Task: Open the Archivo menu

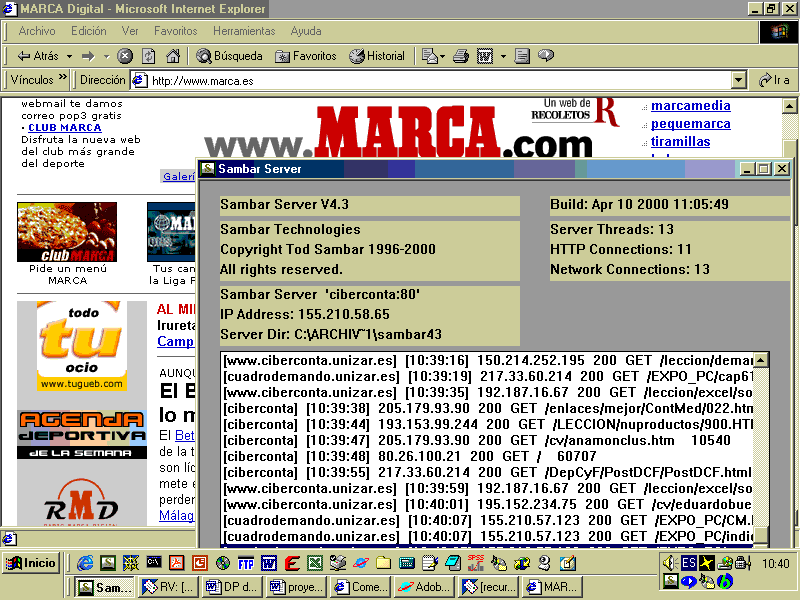Action: (37, 31)
